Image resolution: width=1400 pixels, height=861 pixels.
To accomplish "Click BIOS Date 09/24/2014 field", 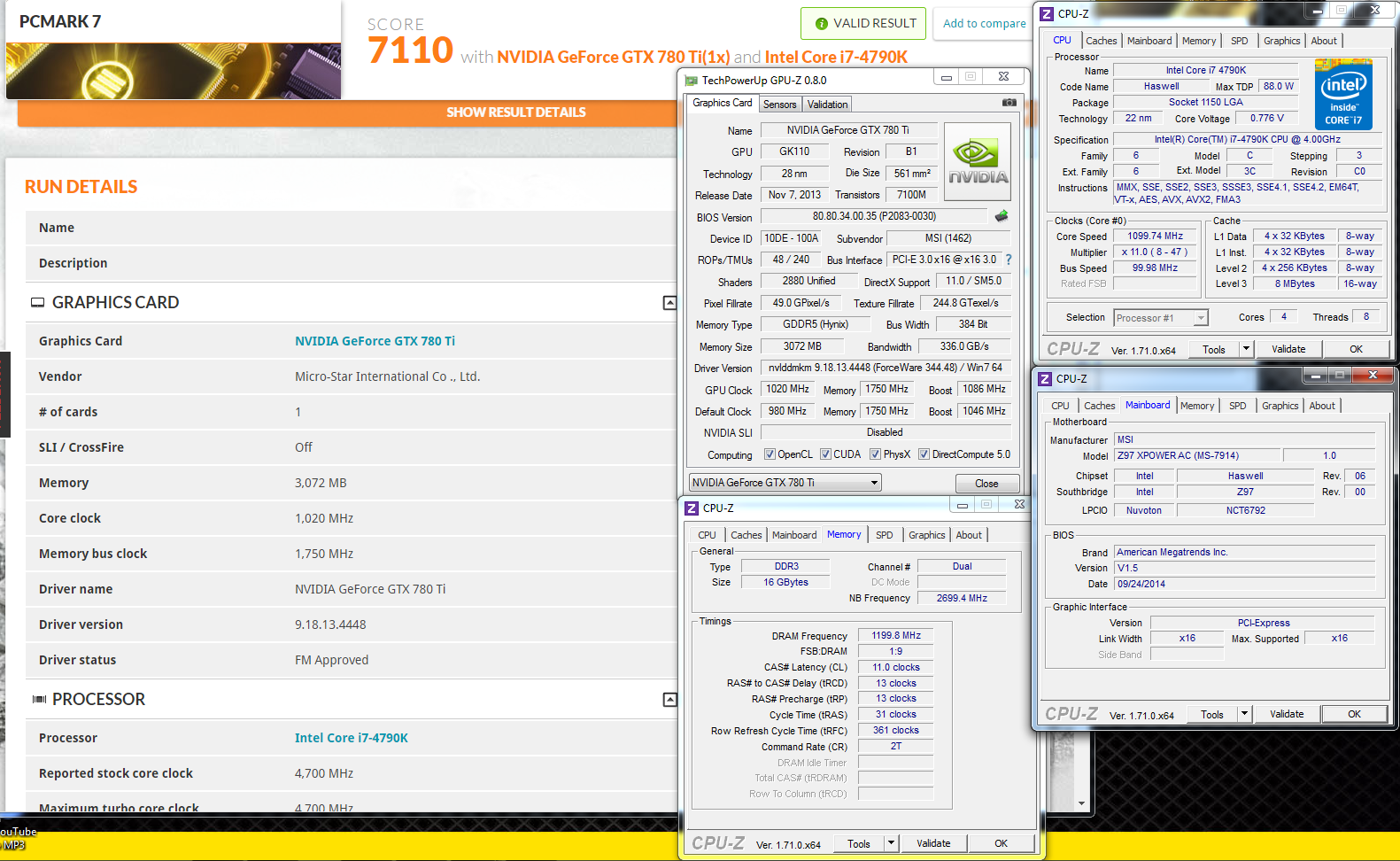I will tap(1244, 584).
